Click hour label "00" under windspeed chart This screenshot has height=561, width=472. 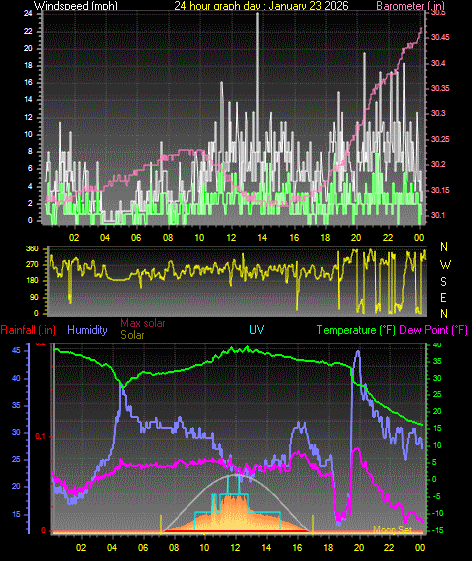(419, 238)
